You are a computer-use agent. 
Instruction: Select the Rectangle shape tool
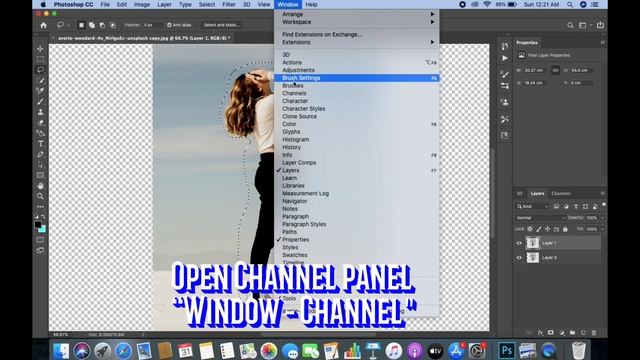coord(40,176)
